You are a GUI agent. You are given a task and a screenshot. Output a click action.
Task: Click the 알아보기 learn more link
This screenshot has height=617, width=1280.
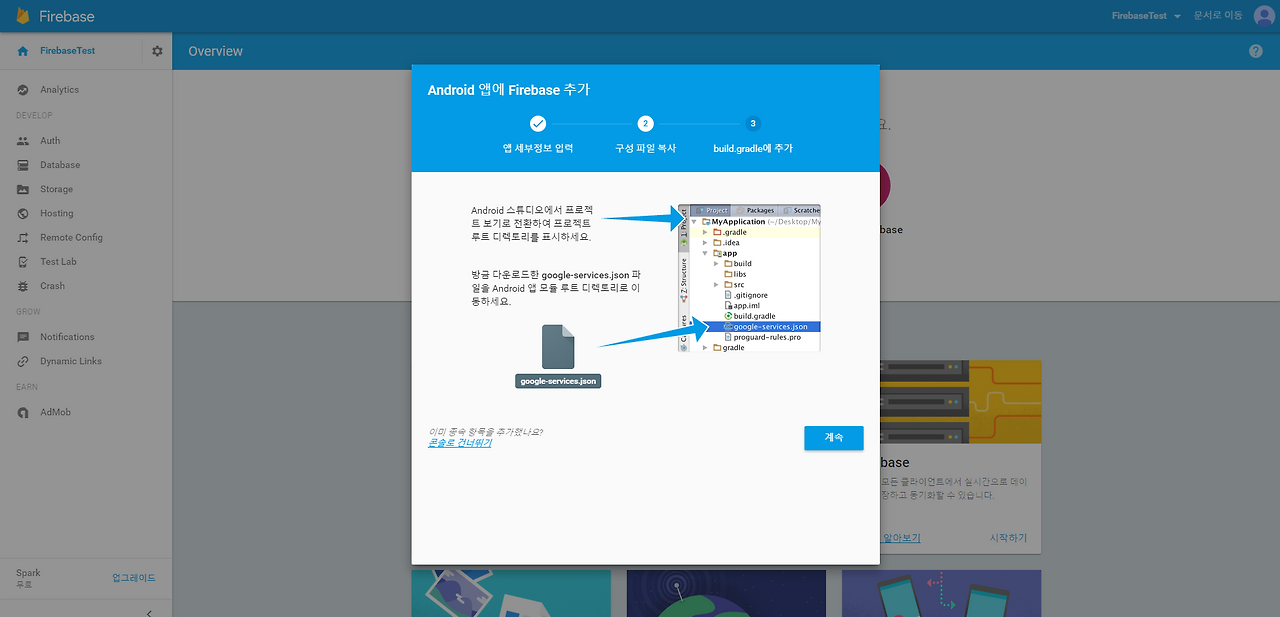(x=901, y=538)
